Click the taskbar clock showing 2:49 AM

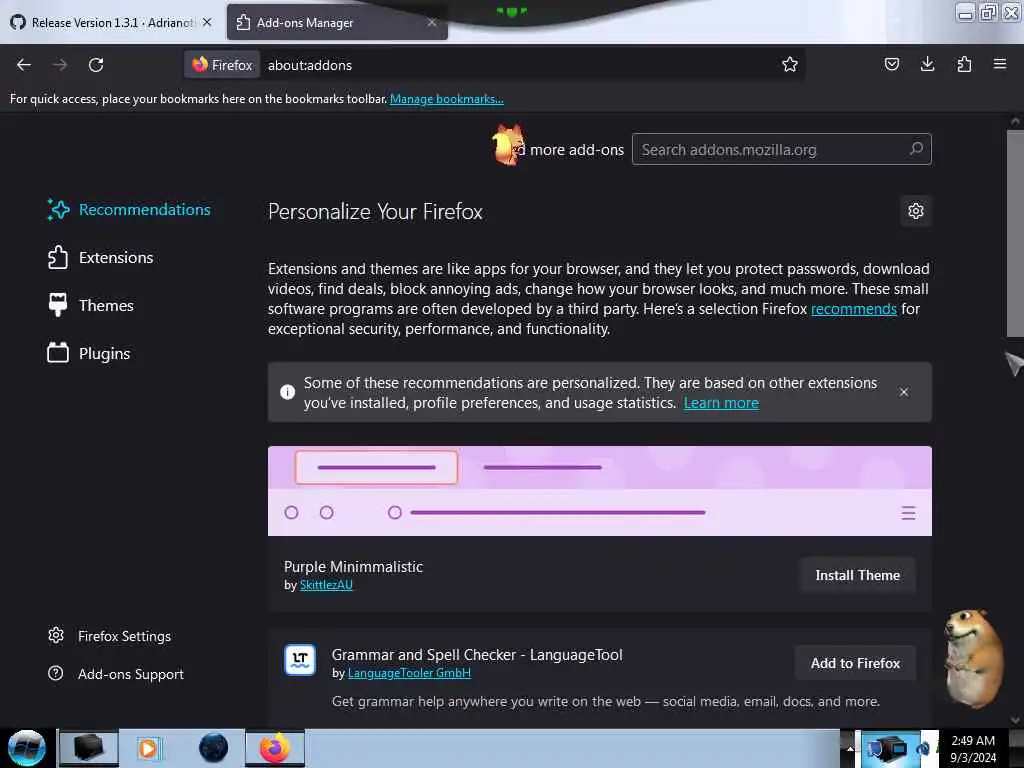point(973,749)
